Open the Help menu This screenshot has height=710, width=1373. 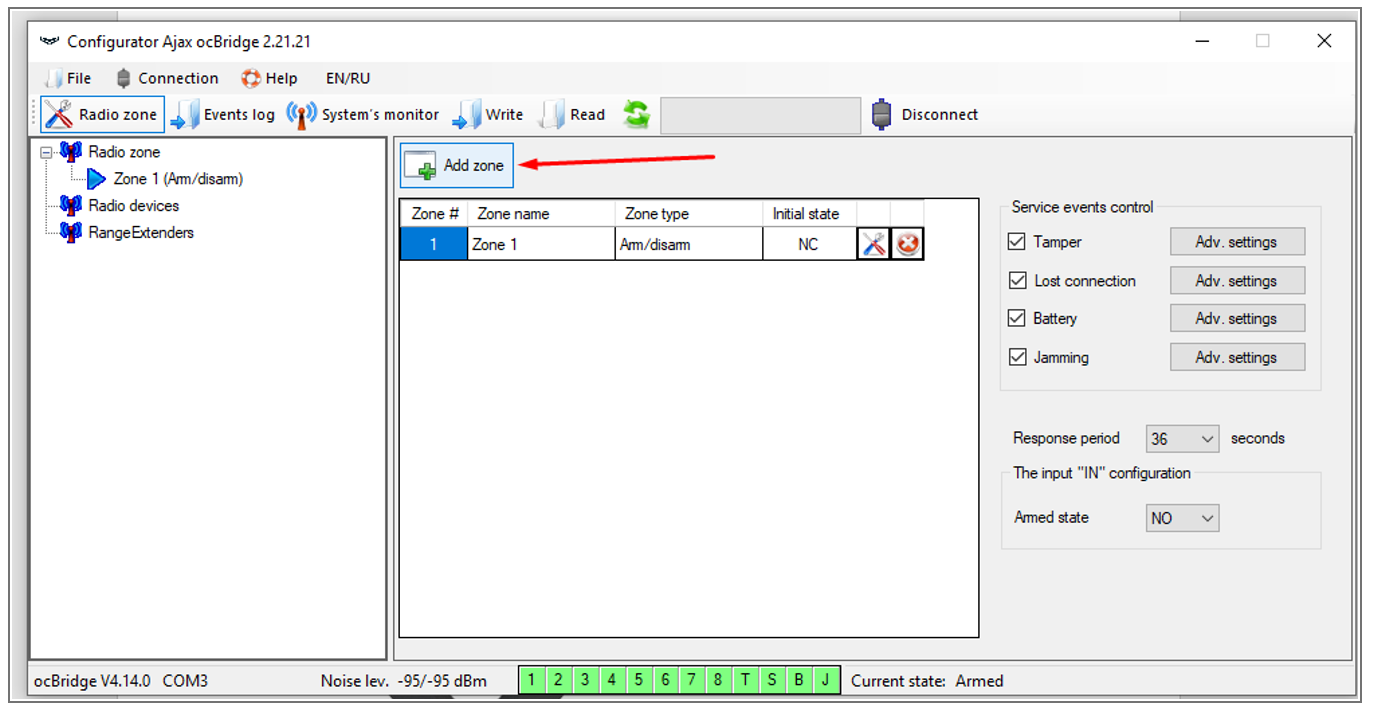click(269, 78)
